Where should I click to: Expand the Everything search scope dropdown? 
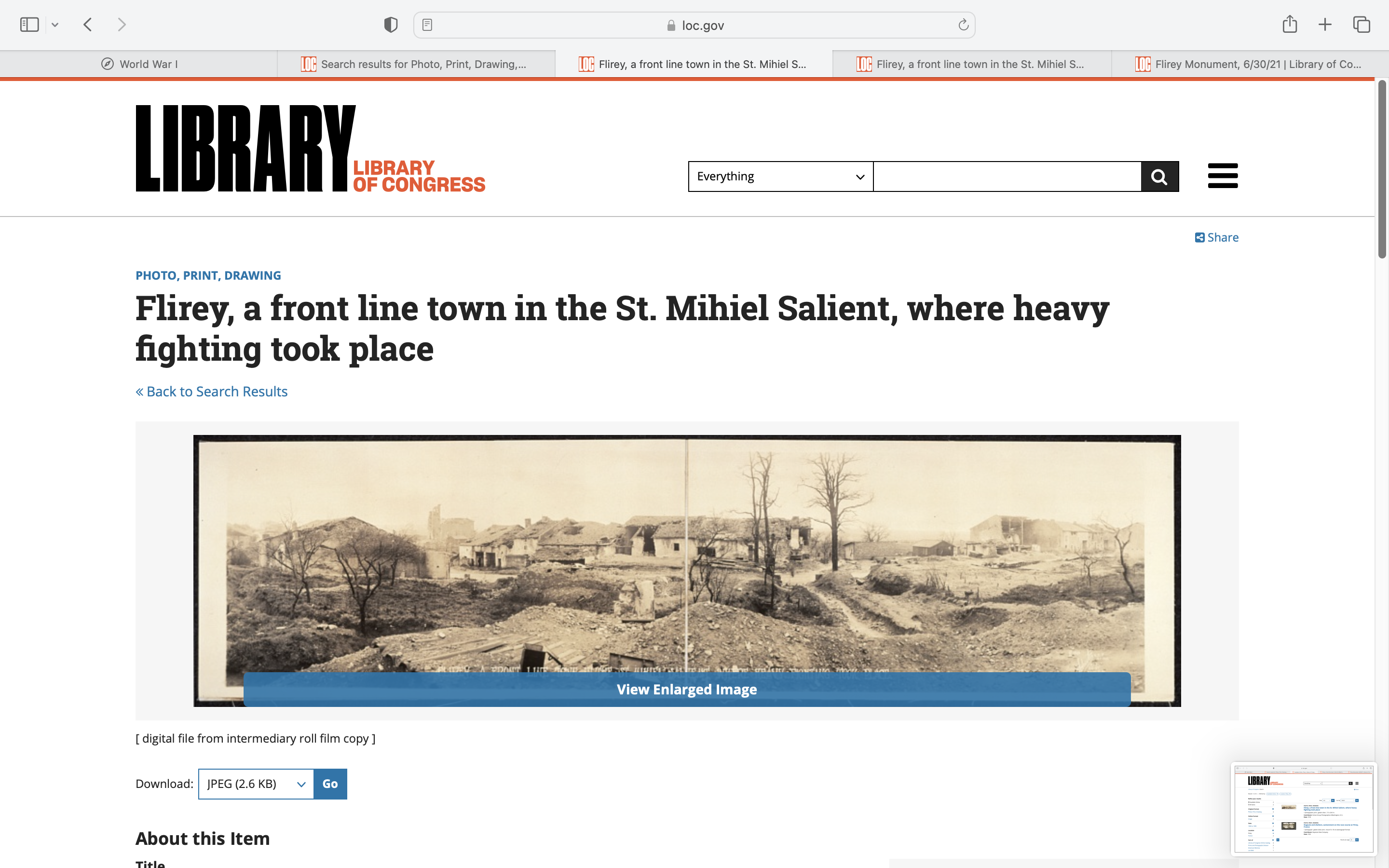click(x=780, y=176)
